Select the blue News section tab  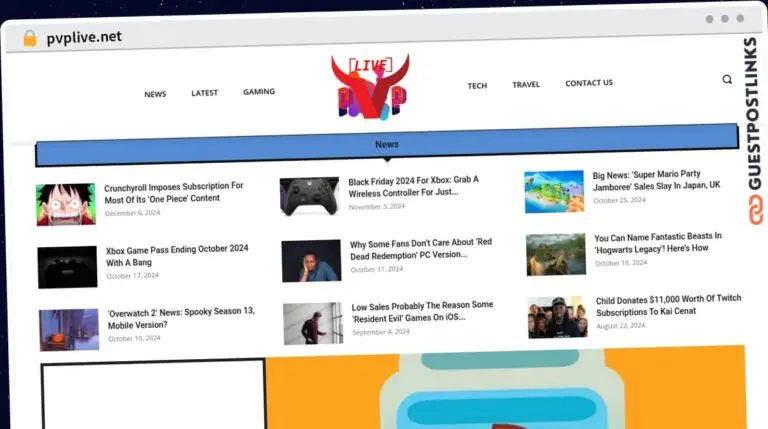(387, 144)
